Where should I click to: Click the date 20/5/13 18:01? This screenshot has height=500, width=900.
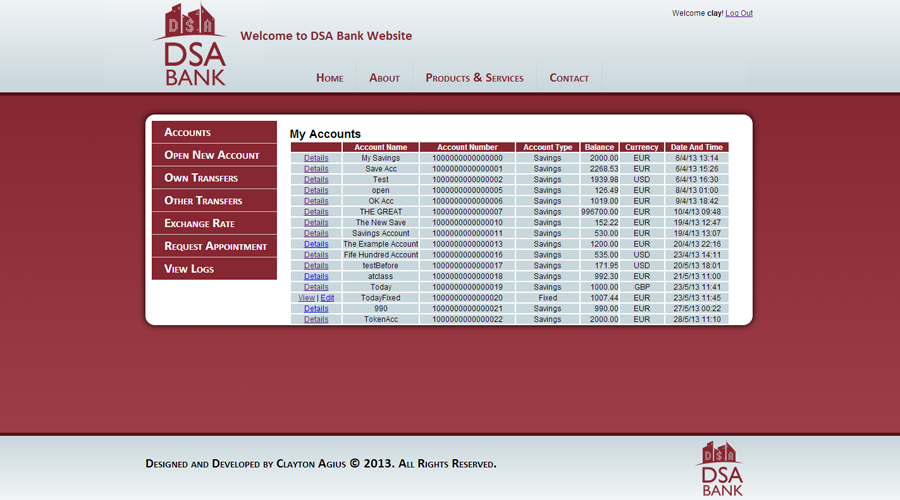coord(697,265)
